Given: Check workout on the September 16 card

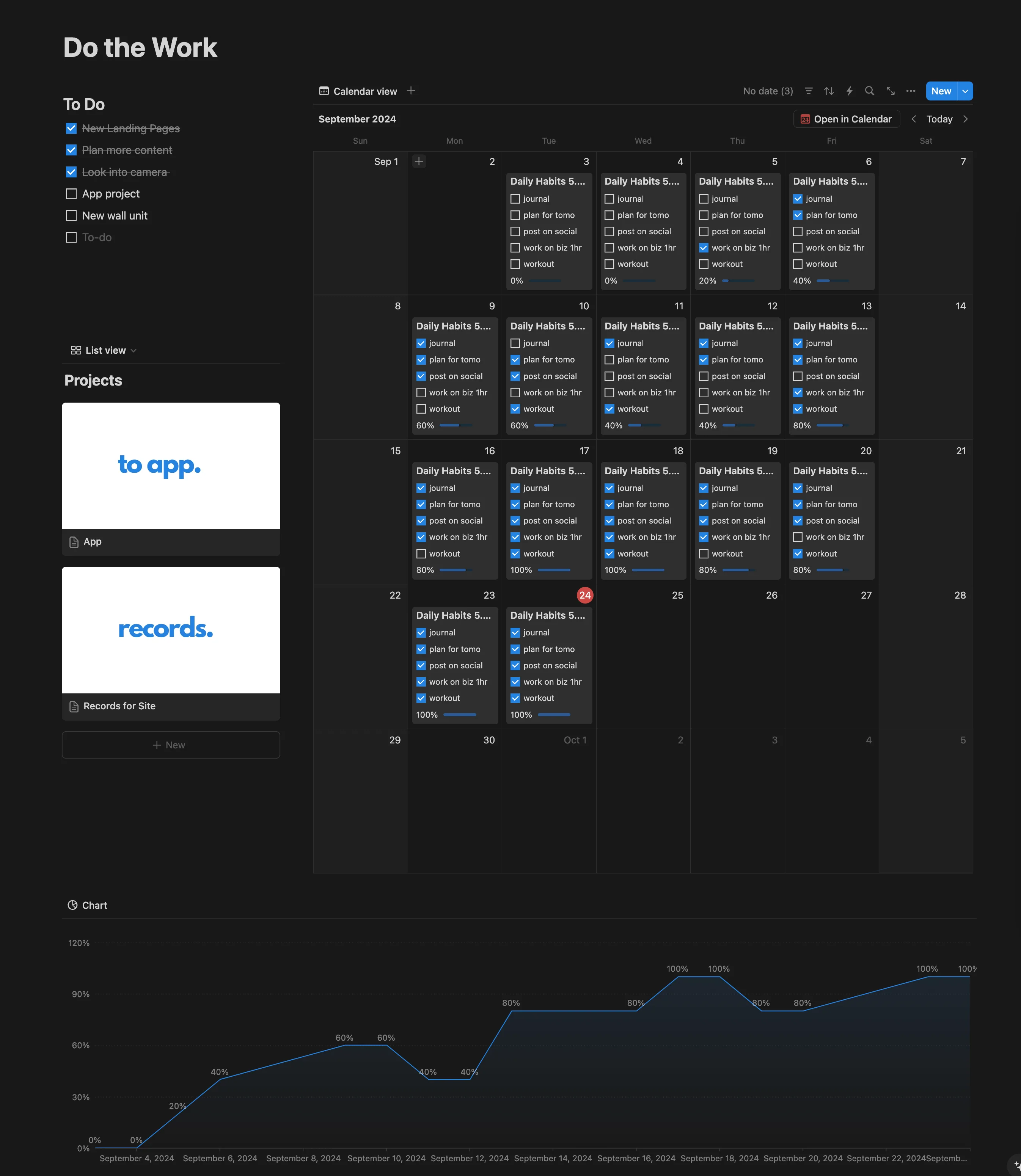Looking at the screenshot, I should [421, 554].
